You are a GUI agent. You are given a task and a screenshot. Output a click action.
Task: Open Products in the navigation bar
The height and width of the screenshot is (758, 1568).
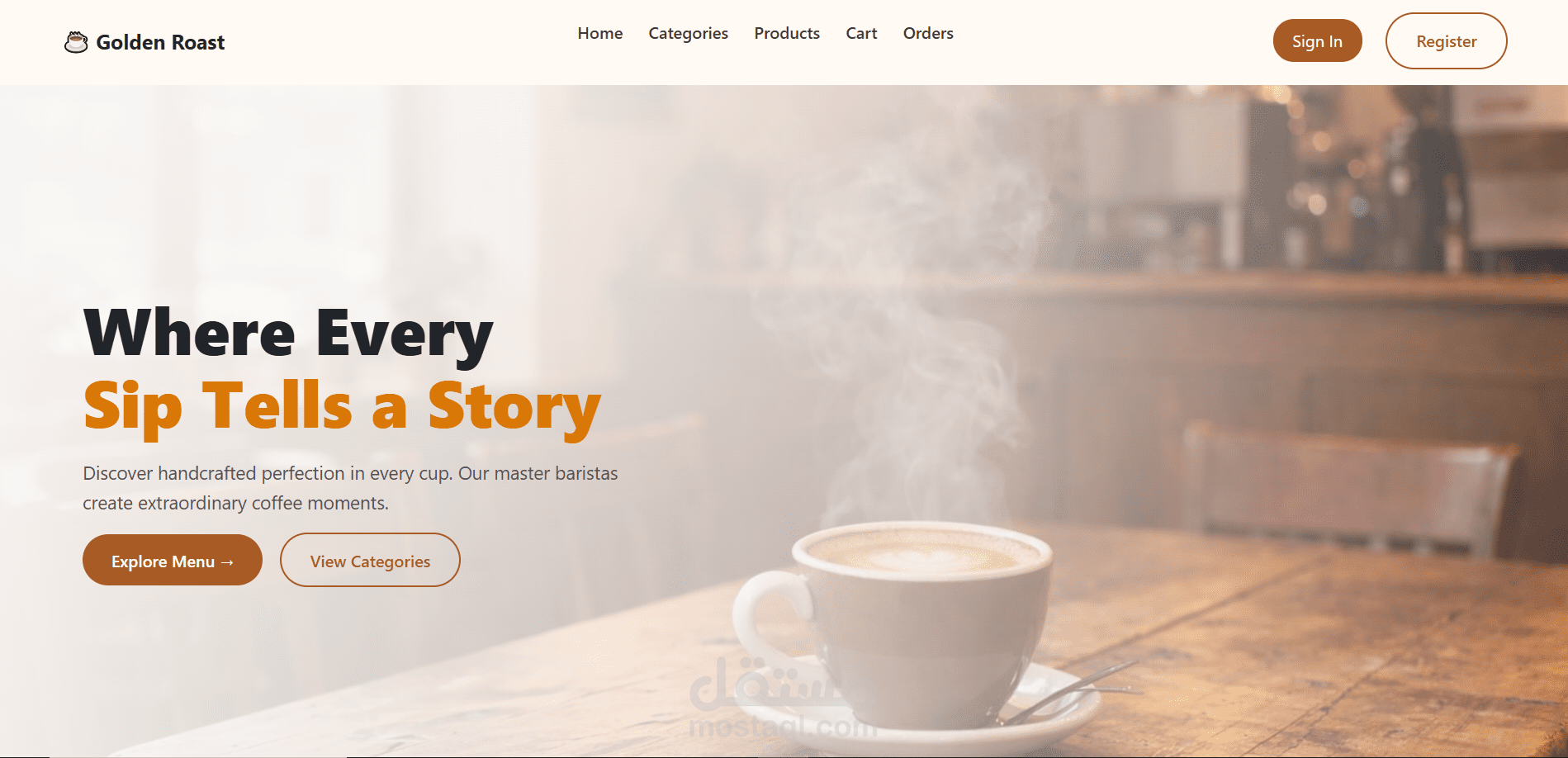pyautogui.click(x=787, y=33)
